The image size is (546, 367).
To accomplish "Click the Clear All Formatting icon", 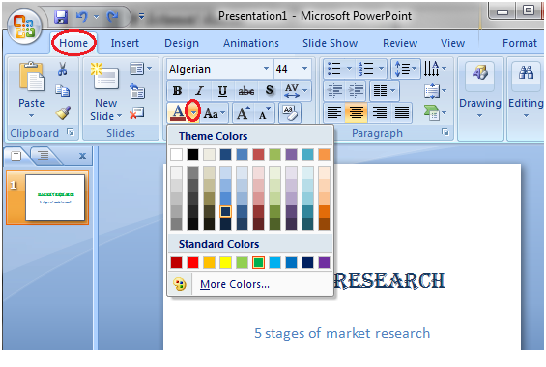I will tap(290, 113).
